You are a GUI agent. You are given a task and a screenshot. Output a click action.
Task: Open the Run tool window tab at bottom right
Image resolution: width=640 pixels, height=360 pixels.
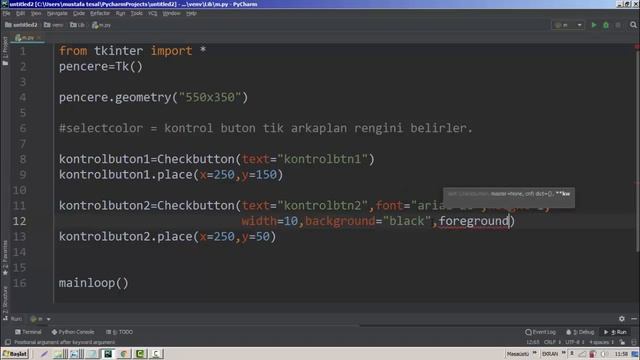pos(616,332)
